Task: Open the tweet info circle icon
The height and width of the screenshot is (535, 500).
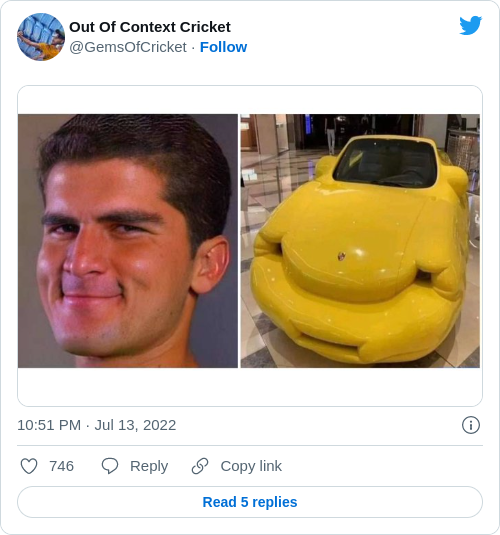Action: (x=471, y=425)
